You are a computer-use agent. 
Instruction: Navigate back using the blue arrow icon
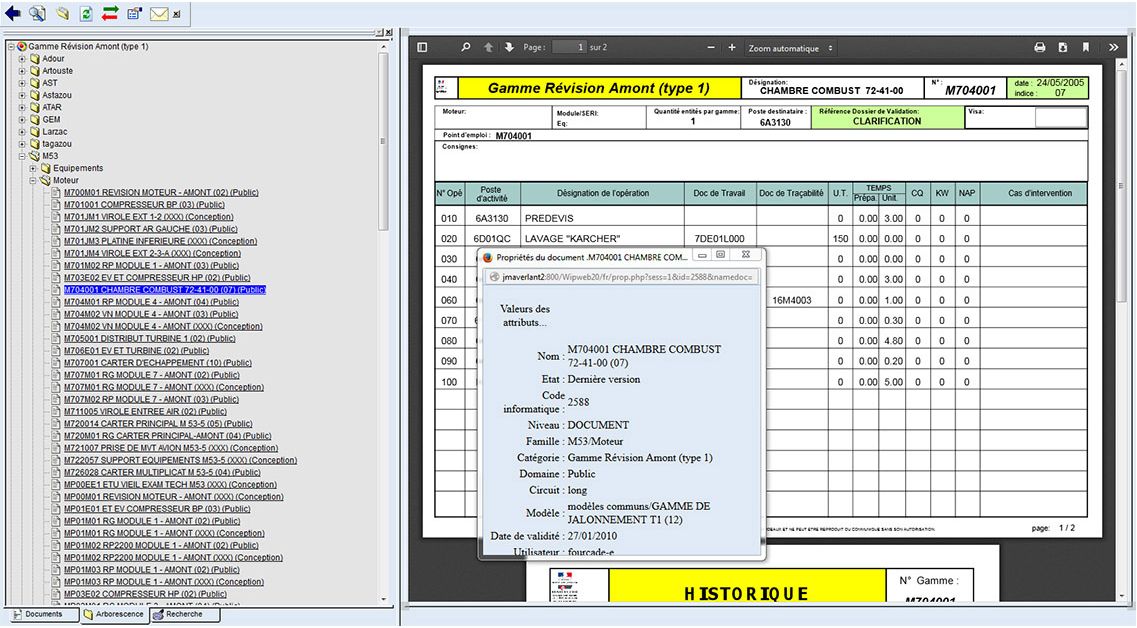tap(12, 13)
